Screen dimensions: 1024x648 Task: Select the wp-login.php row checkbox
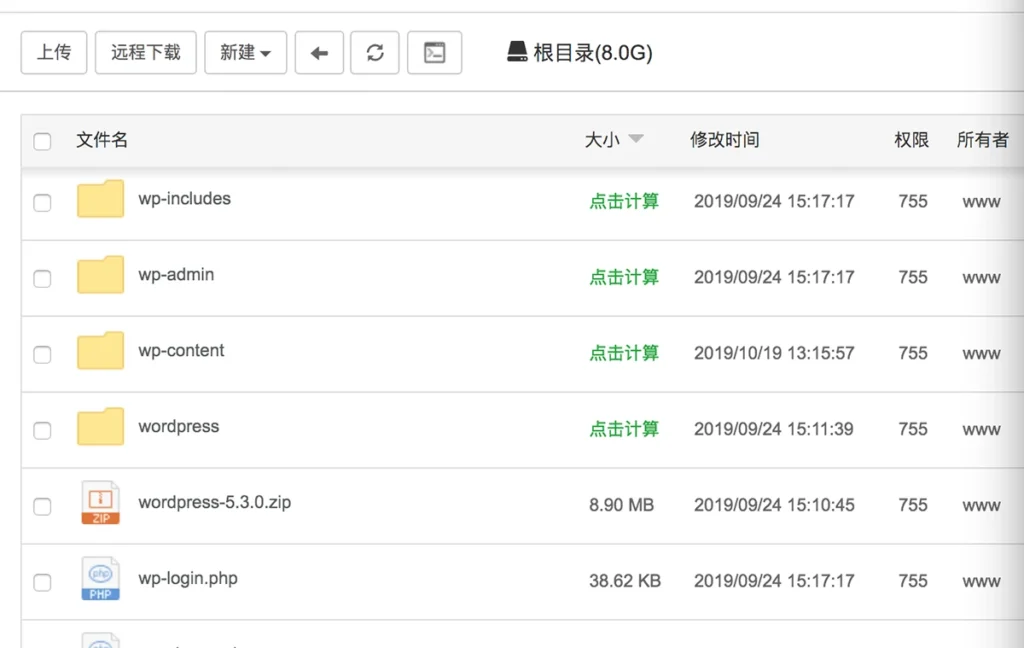pos(42,582)
